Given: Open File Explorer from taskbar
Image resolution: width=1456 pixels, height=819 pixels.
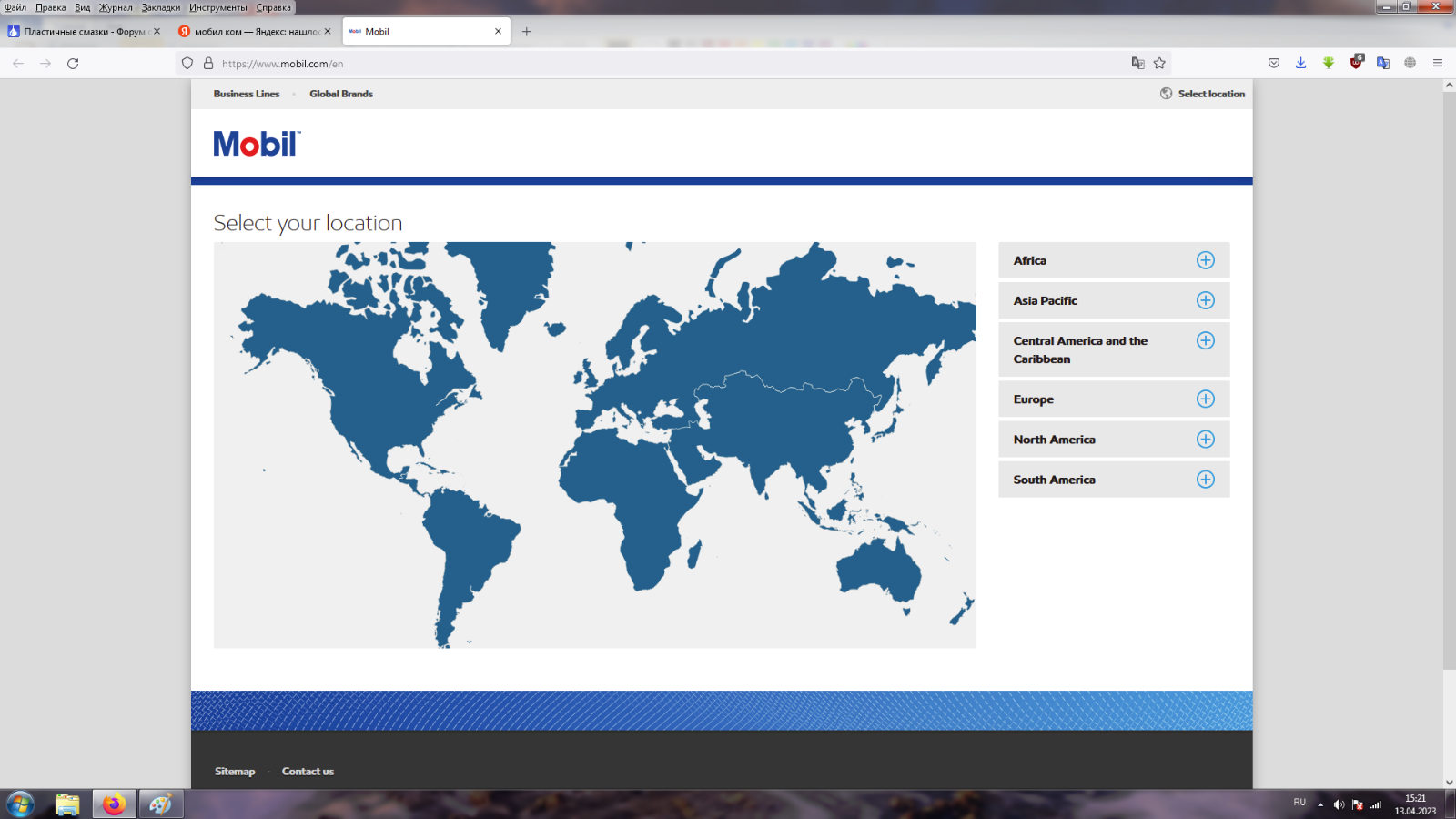Looking at the screenshot, I should coord(67,804).
